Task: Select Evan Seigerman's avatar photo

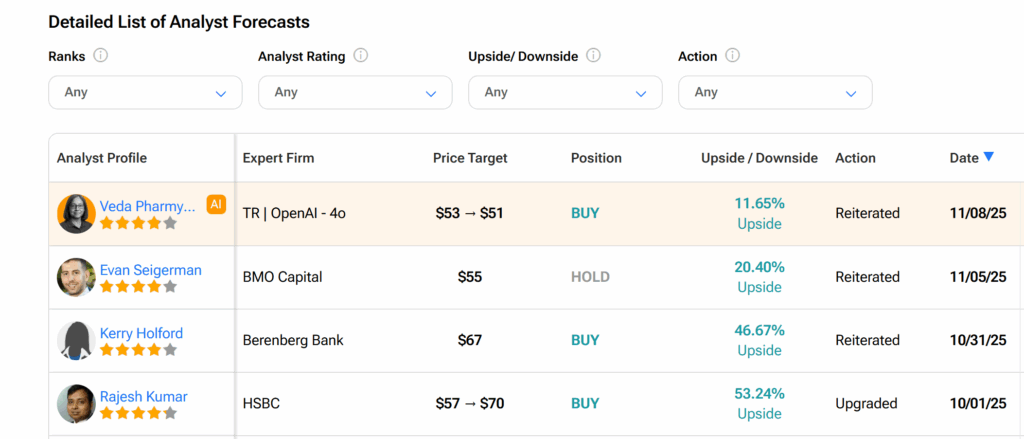Action: [x=76, y=277]
